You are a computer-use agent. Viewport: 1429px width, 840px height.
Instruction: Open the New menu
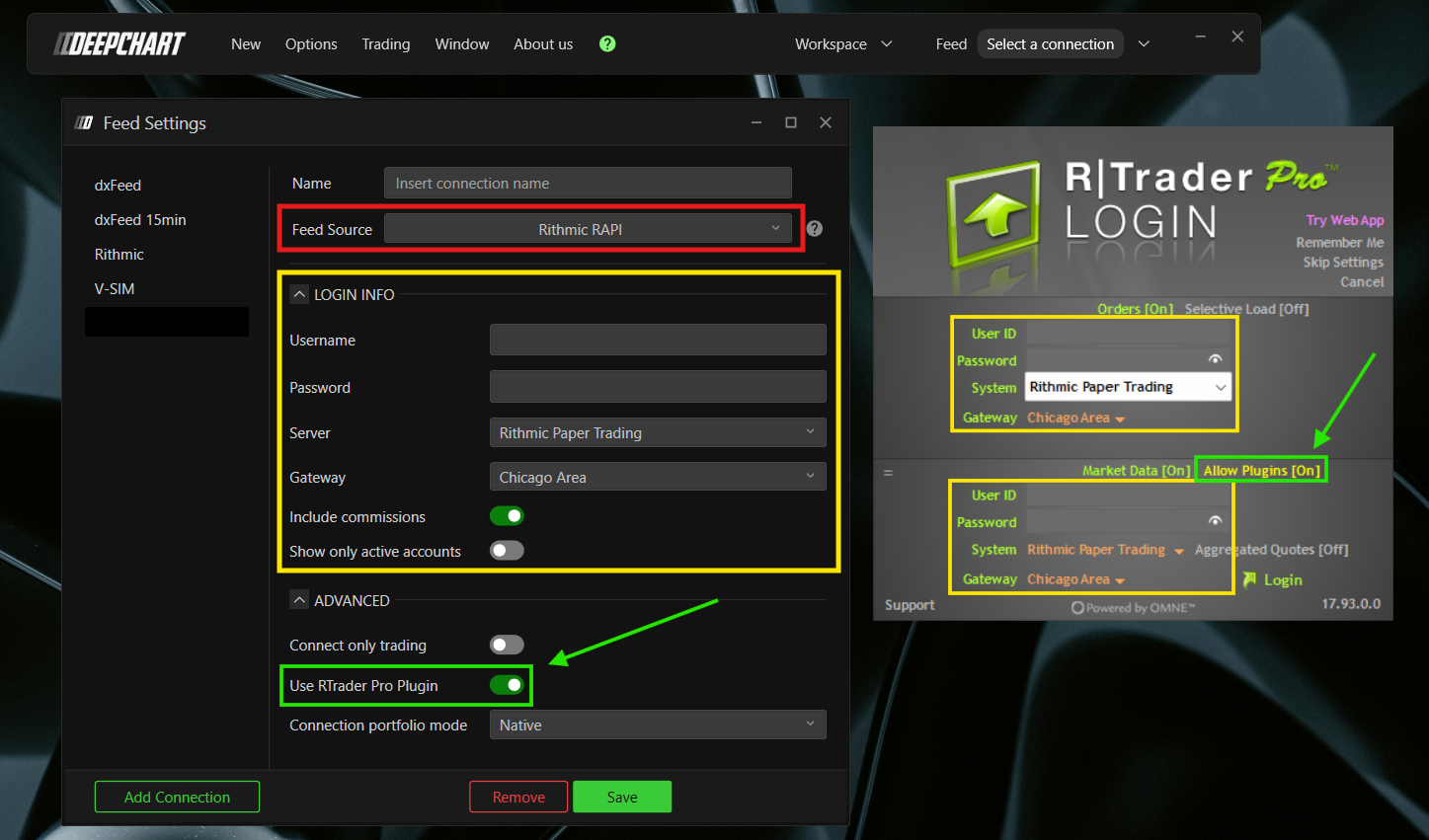(x=246, y=43)
